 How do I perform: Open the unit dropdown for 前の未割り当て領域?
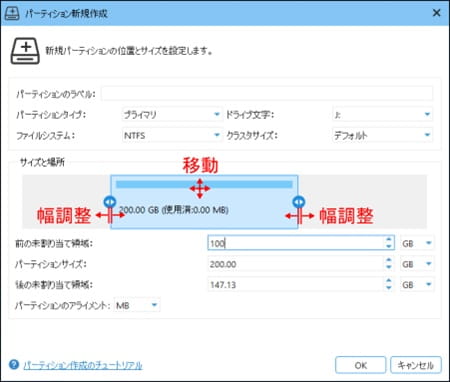tap(417, 243)
